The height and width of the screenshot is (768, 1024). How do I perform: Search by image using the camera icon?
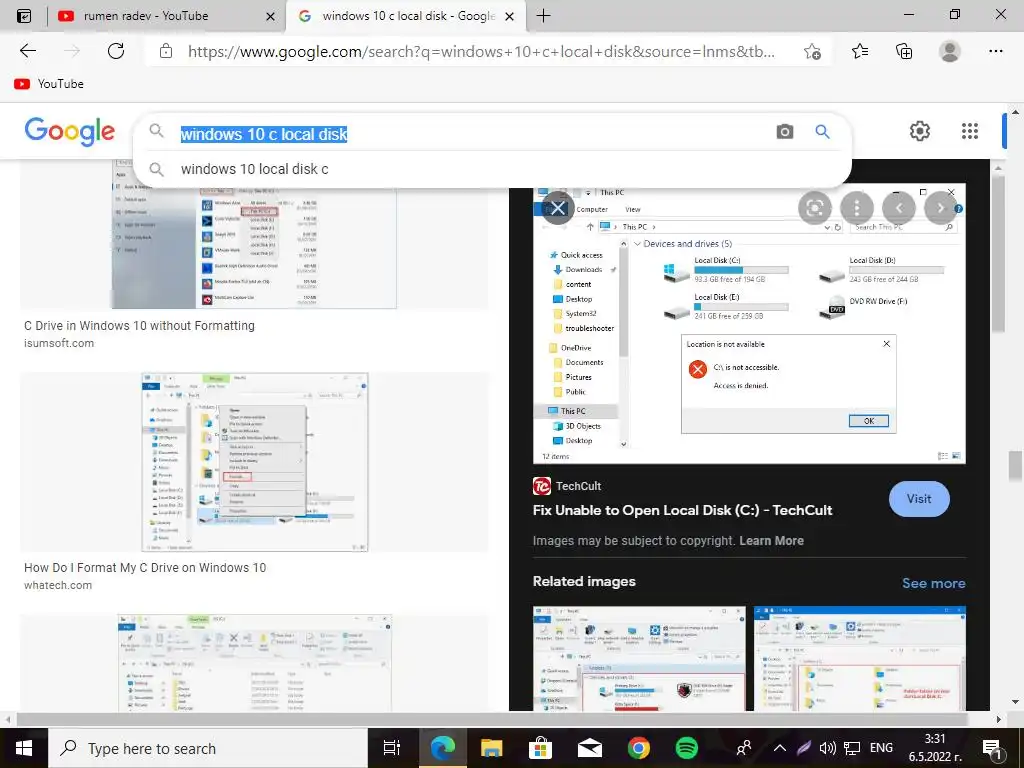pyautogui.click(x=784, y=132)
